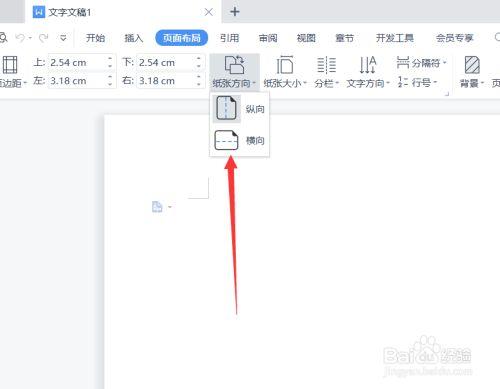Click the 纸张方向 orientation icon

pyautogui.click(x=235, y=65)
